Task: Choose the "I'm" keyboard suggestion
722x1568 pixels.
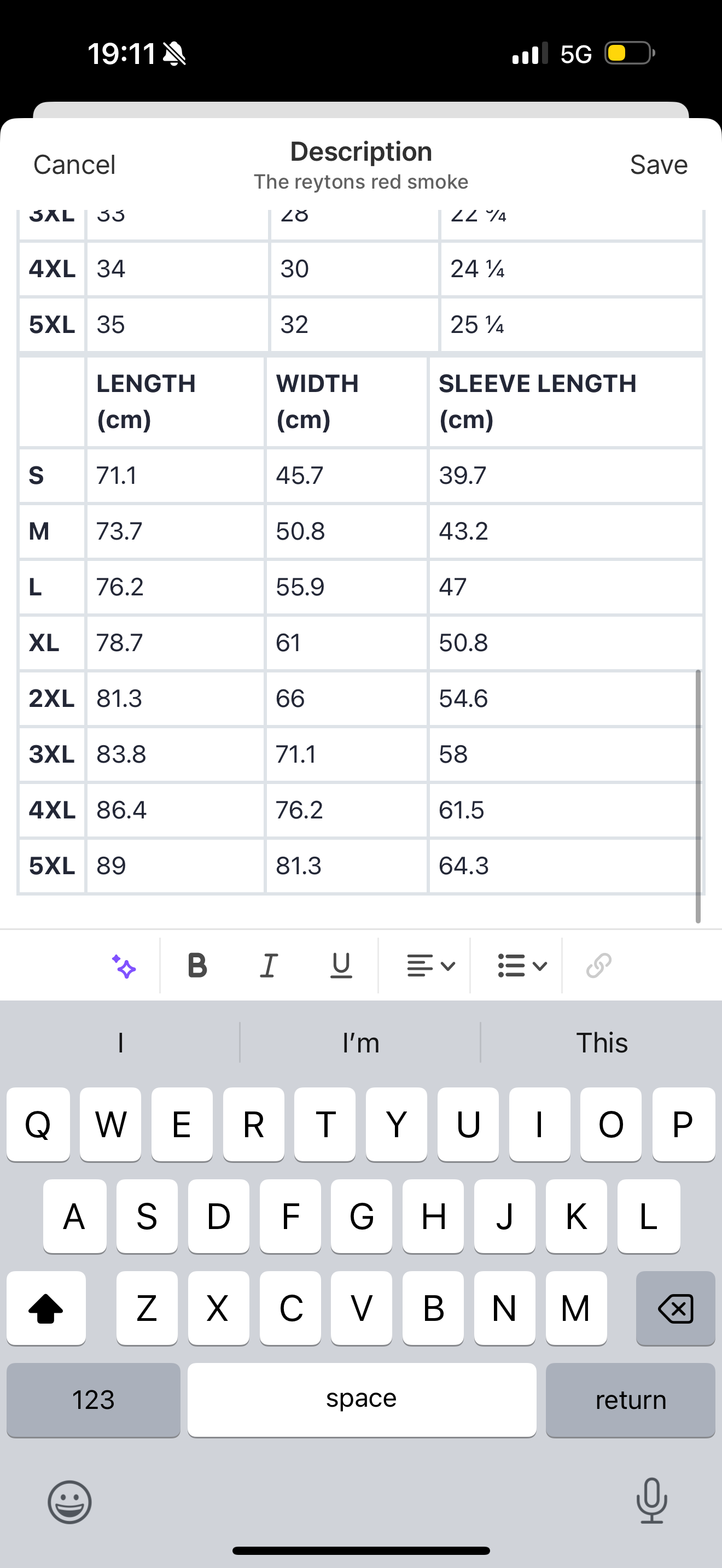Action: 360,1043
